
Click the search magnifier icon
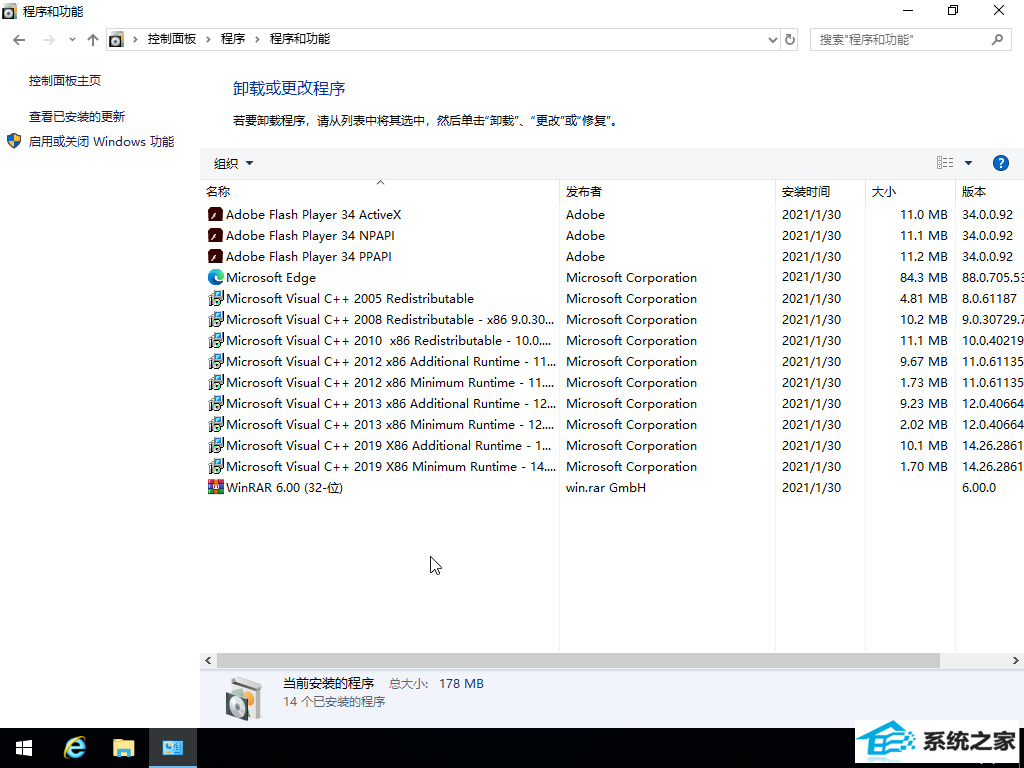coord(997,39)
